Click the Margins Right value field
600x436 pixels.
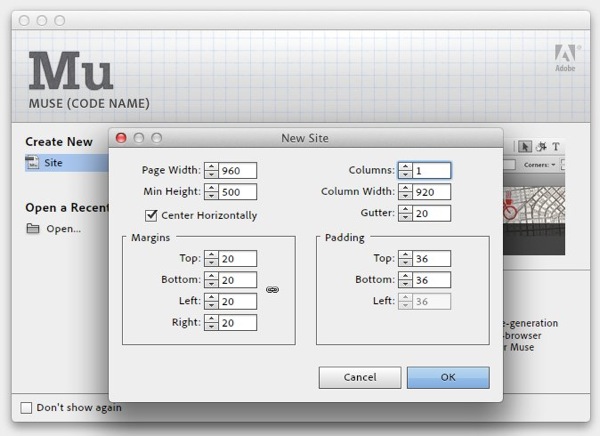point(238,323)
